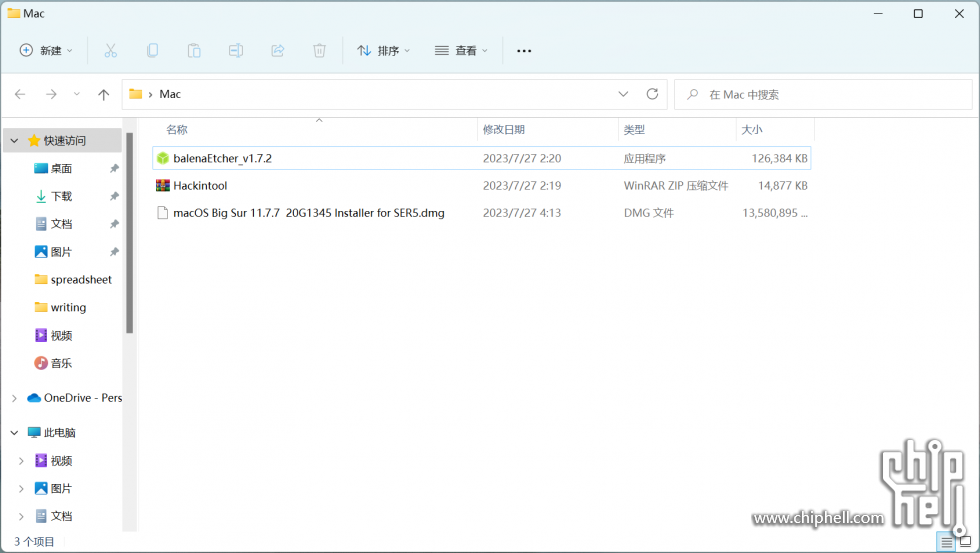Click the 'DMG 文件' type cell
Viewport: 980px width, 553px height.
649,213
